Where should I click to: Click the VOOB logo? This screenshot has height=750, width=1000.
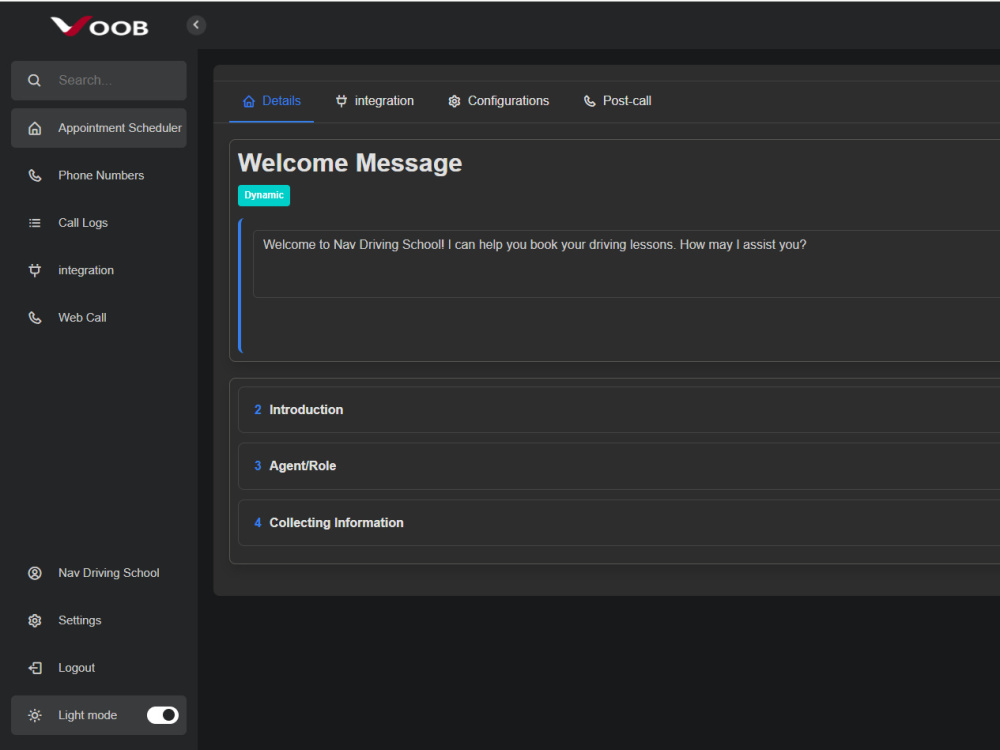[99, 26]
